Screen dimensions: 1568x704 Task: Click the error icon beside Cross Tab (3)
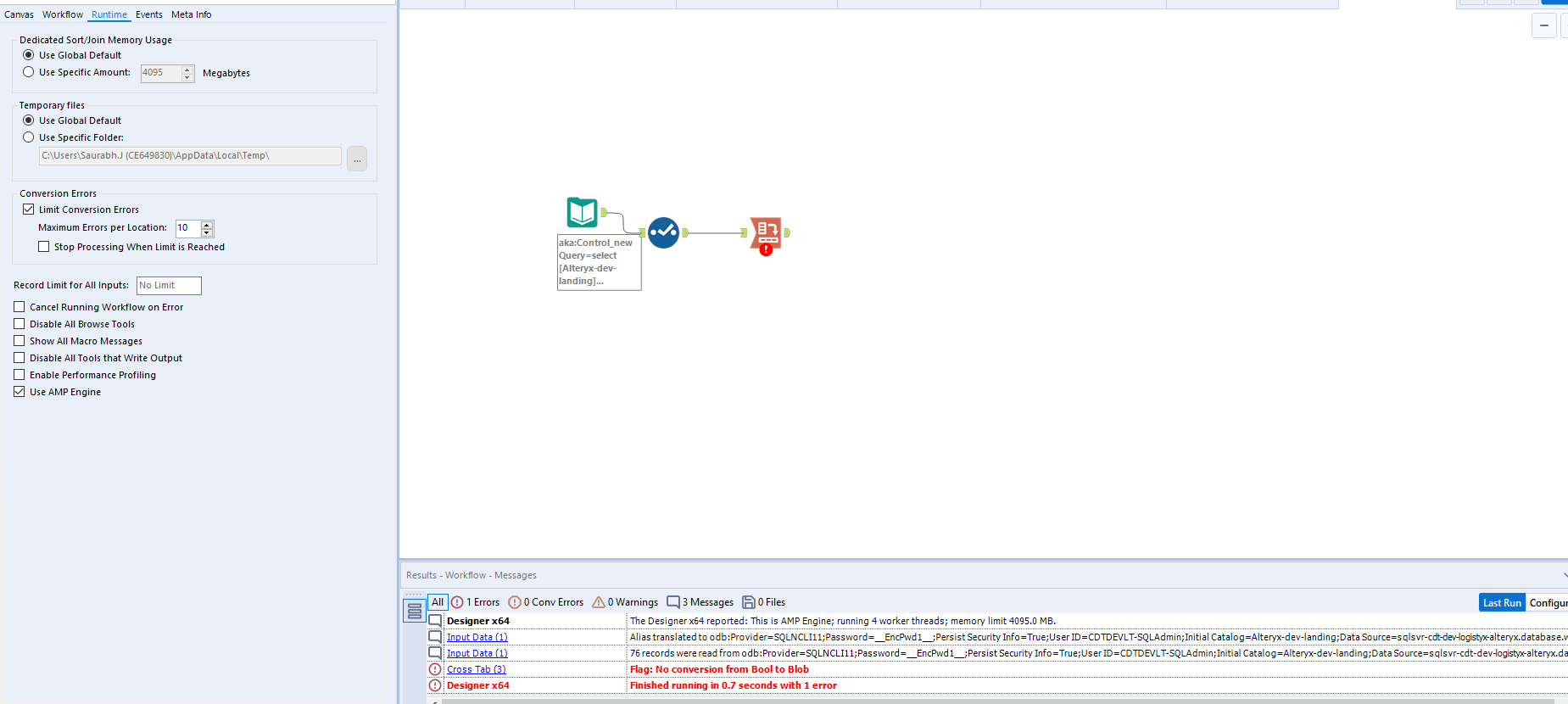pyautogui.click(x=435, y=669)
